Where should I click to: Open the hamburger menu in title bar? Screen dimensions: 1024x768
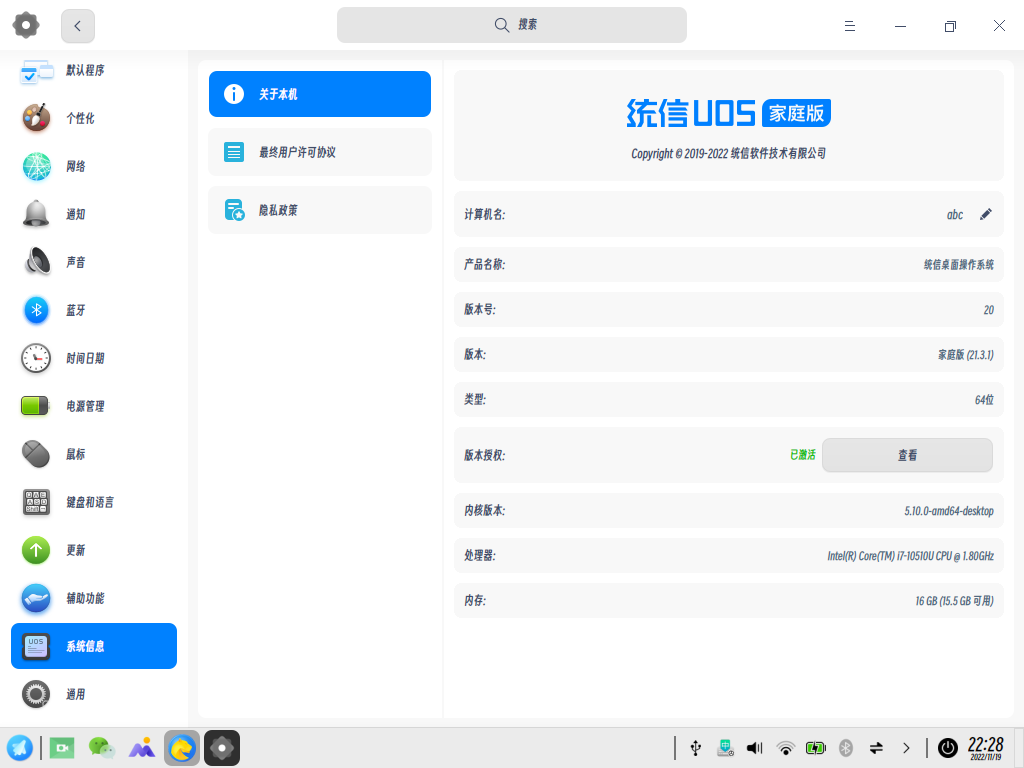(850, 26)
